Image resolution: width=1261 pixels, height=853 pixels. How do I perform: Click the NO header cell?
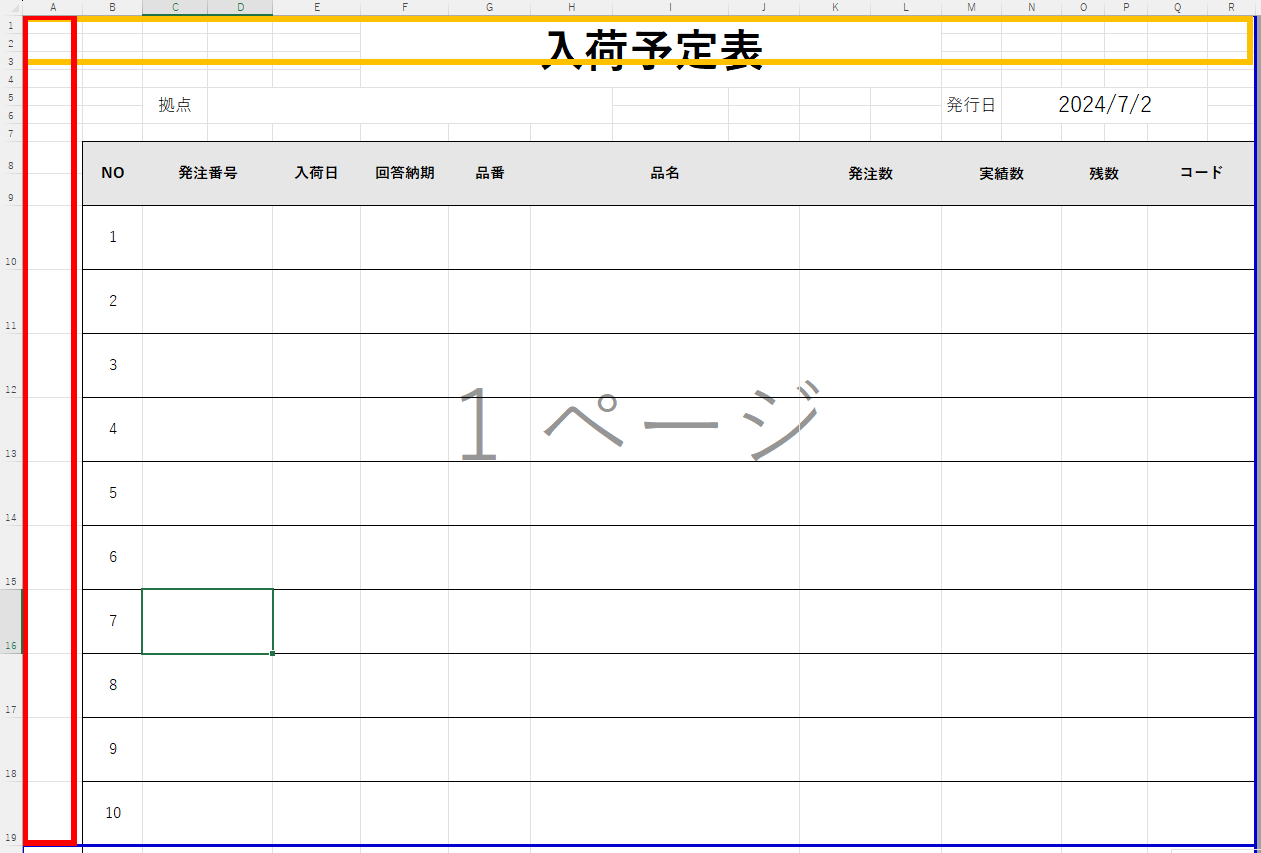pyautogui.click(x=113, y=173)
